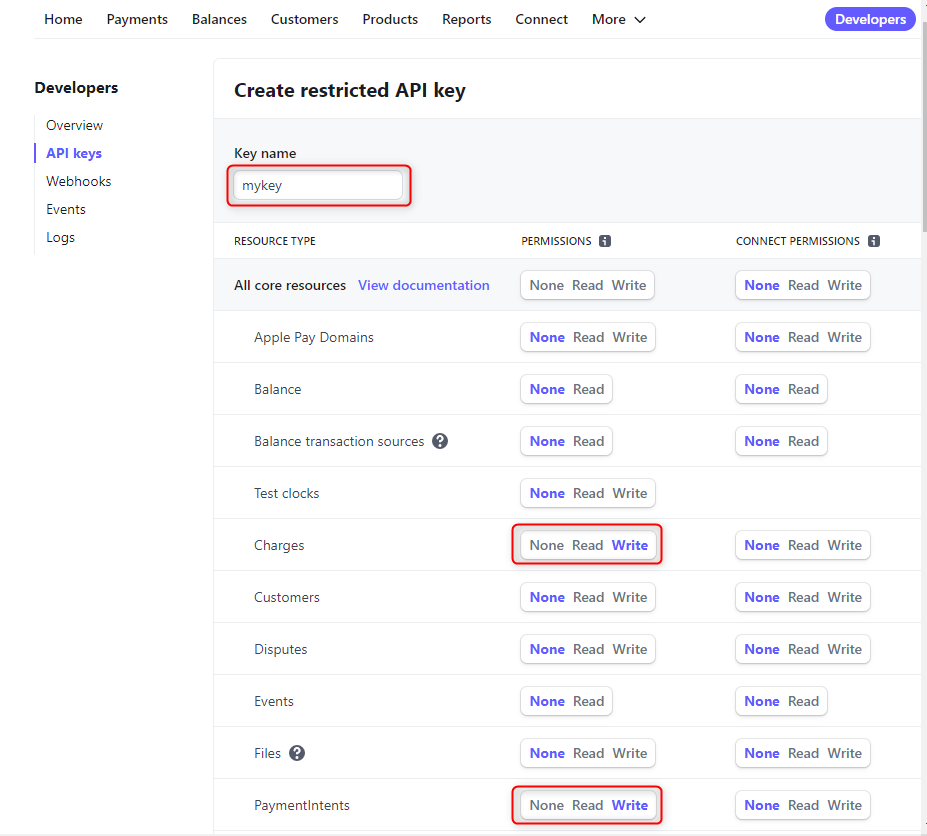Set Events permission to Read
Viewport: 927px width, 836px height.
coord(588,701)
